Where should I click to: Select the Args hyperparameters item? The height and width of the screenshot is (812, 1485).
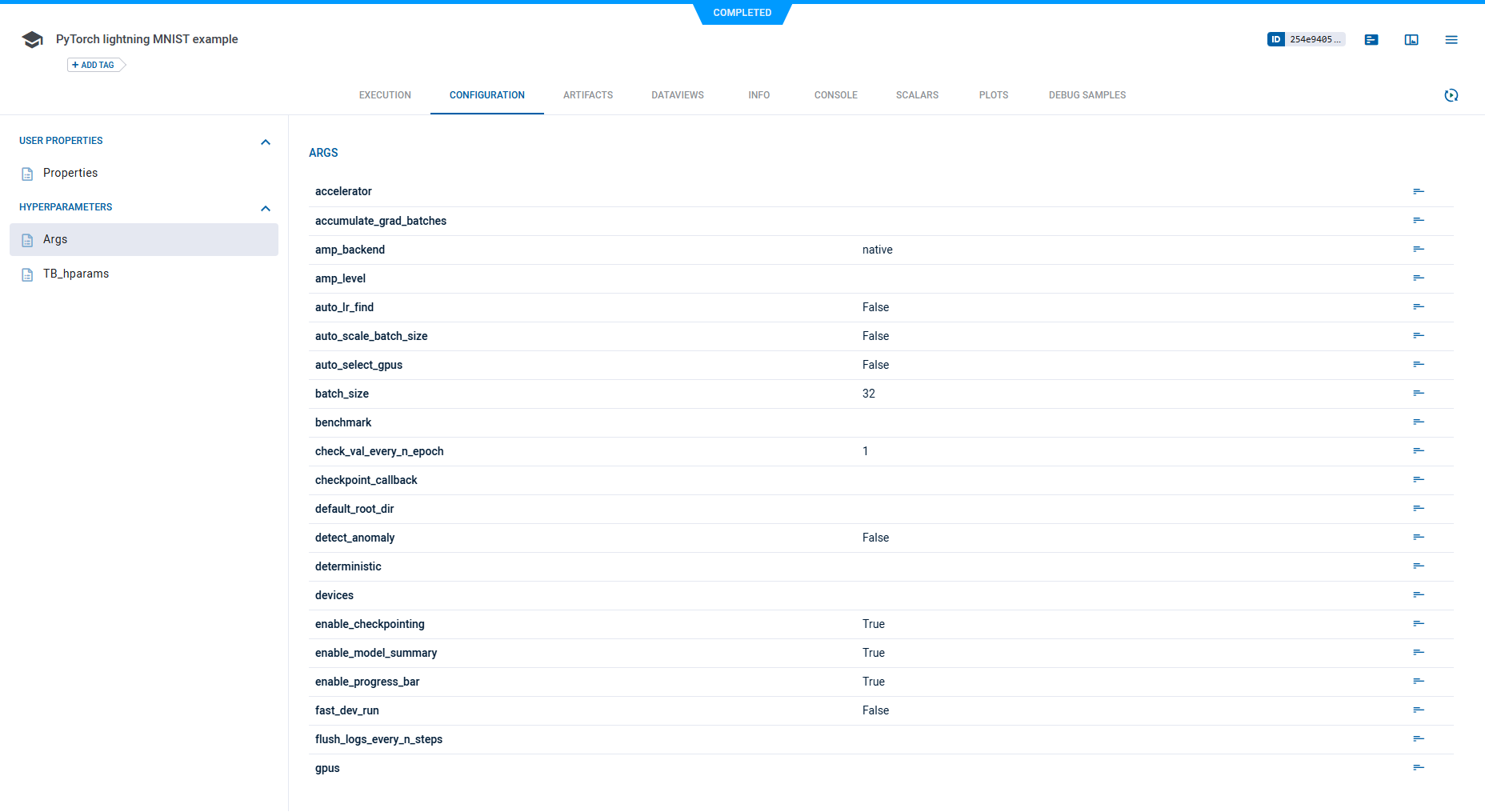point(55,239)
